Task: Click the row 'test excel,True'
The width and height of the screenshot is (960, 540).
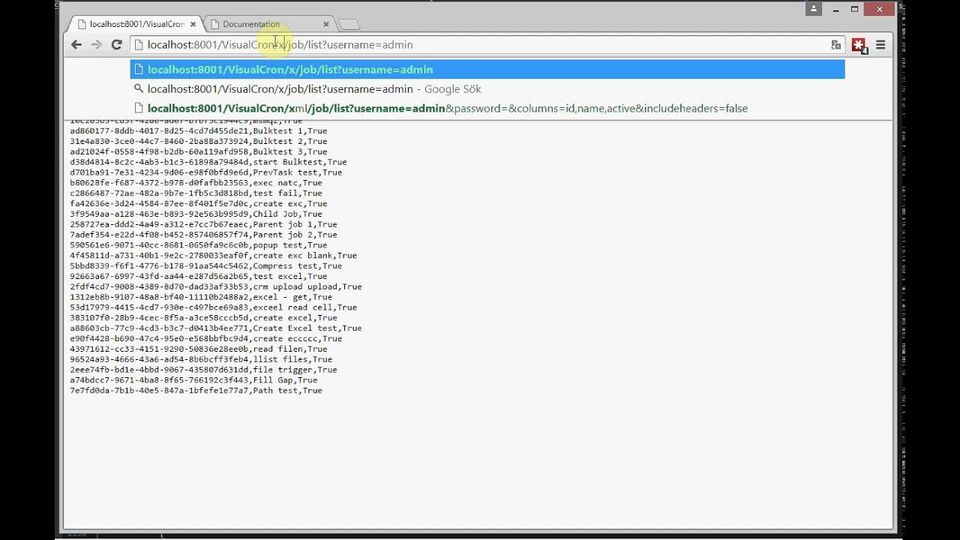Action: click(198, 277)
